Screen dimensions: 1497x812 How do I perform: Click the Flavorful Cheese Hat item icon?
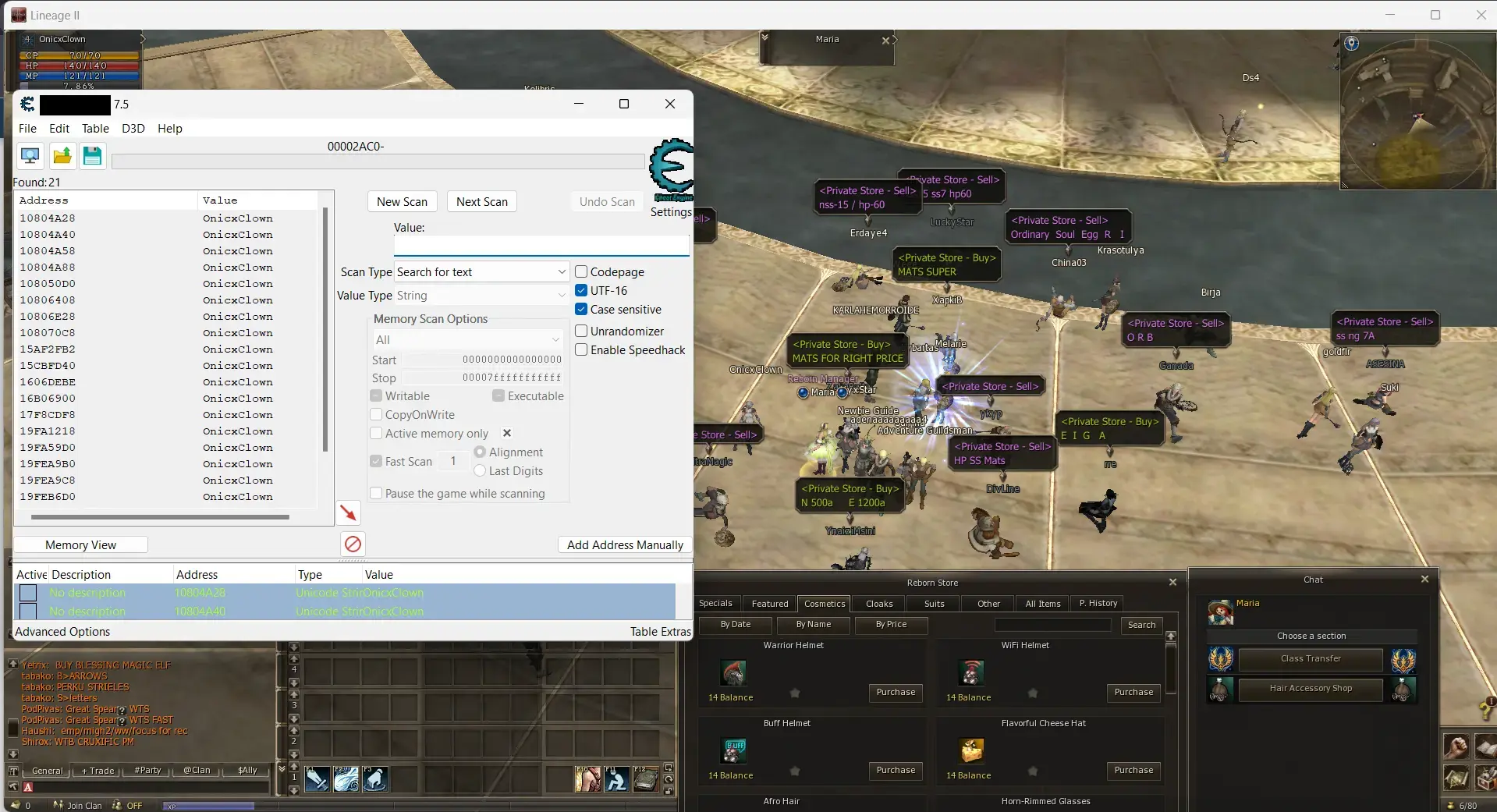click(x=971, y=751)
